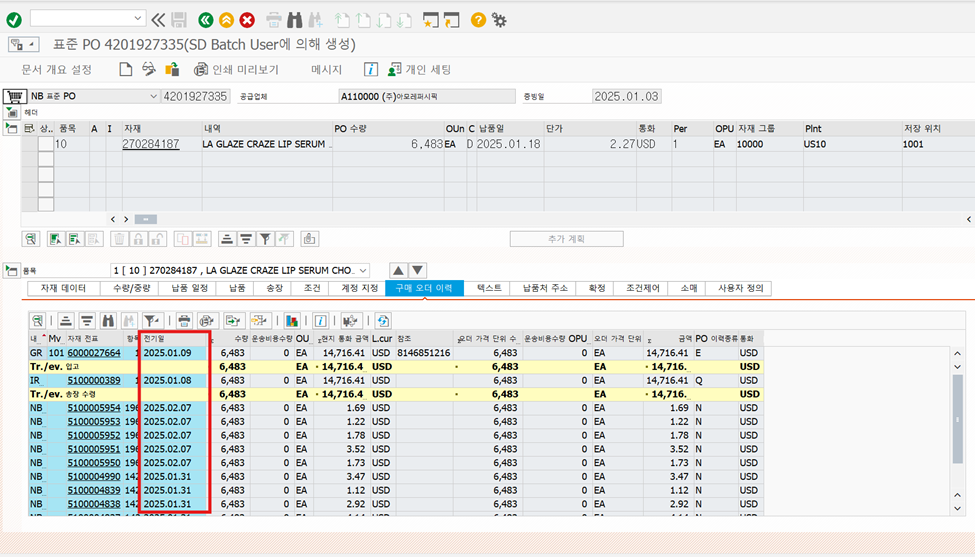Open document link 5100005954

tap(94, 408)
